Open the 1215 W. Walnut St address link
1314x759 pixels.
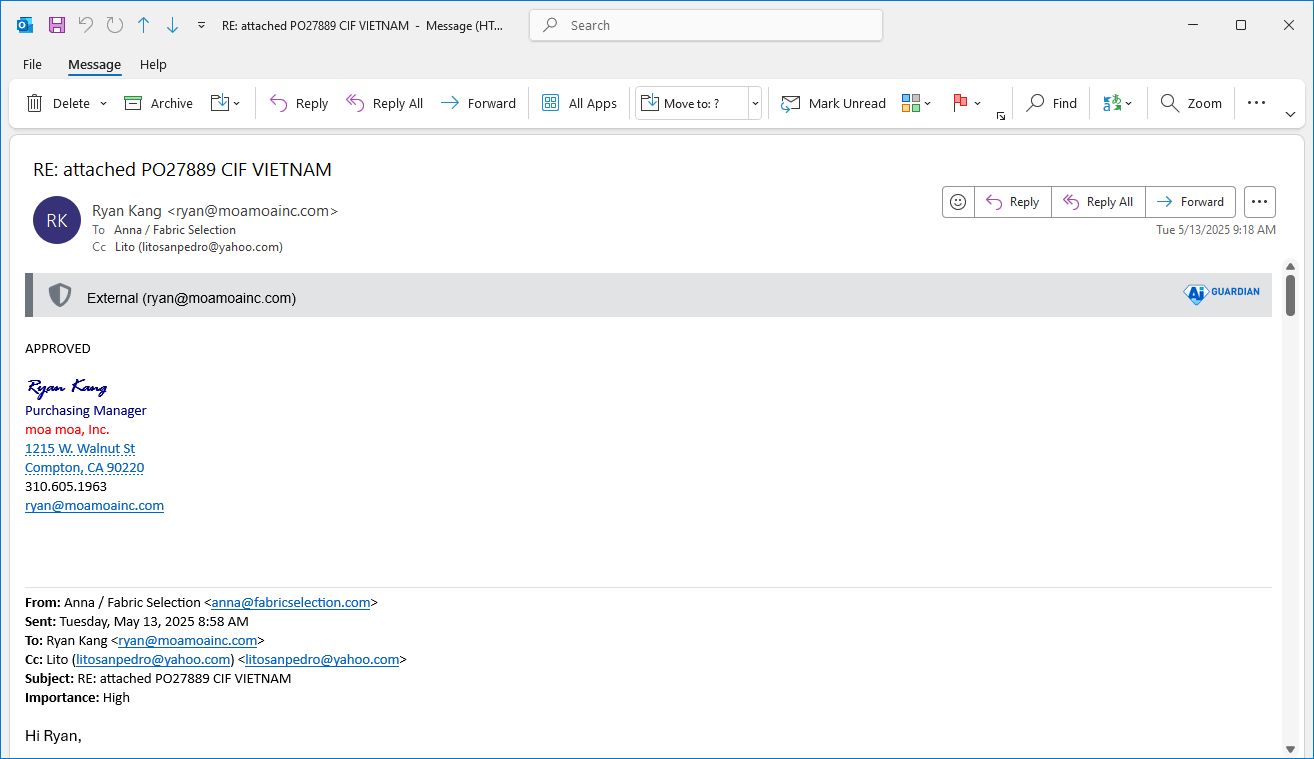tap(80, 449)
